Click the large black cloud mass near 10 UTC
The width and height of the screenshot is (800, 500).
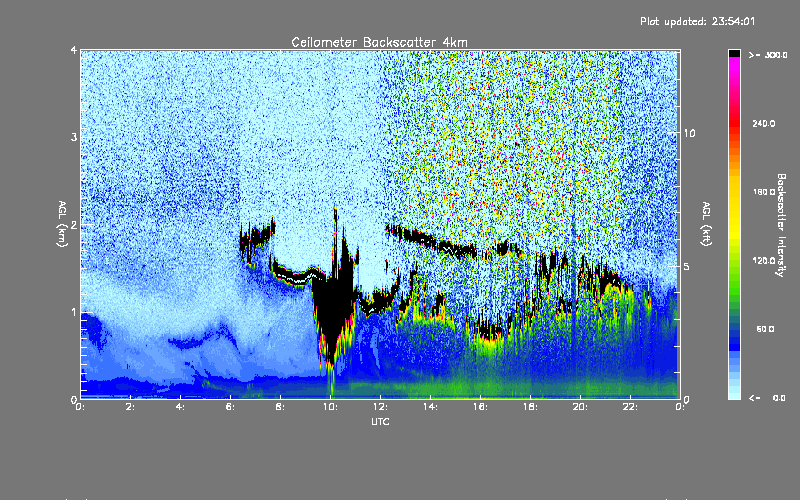(333, 301)
